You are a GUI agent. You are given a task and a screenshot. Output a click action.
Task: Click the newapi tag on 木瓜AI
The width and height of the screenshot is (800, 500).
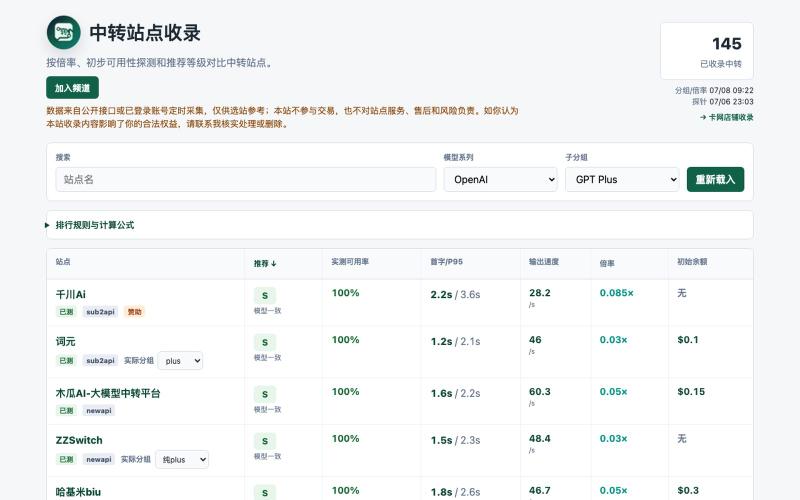pos(98,411)
